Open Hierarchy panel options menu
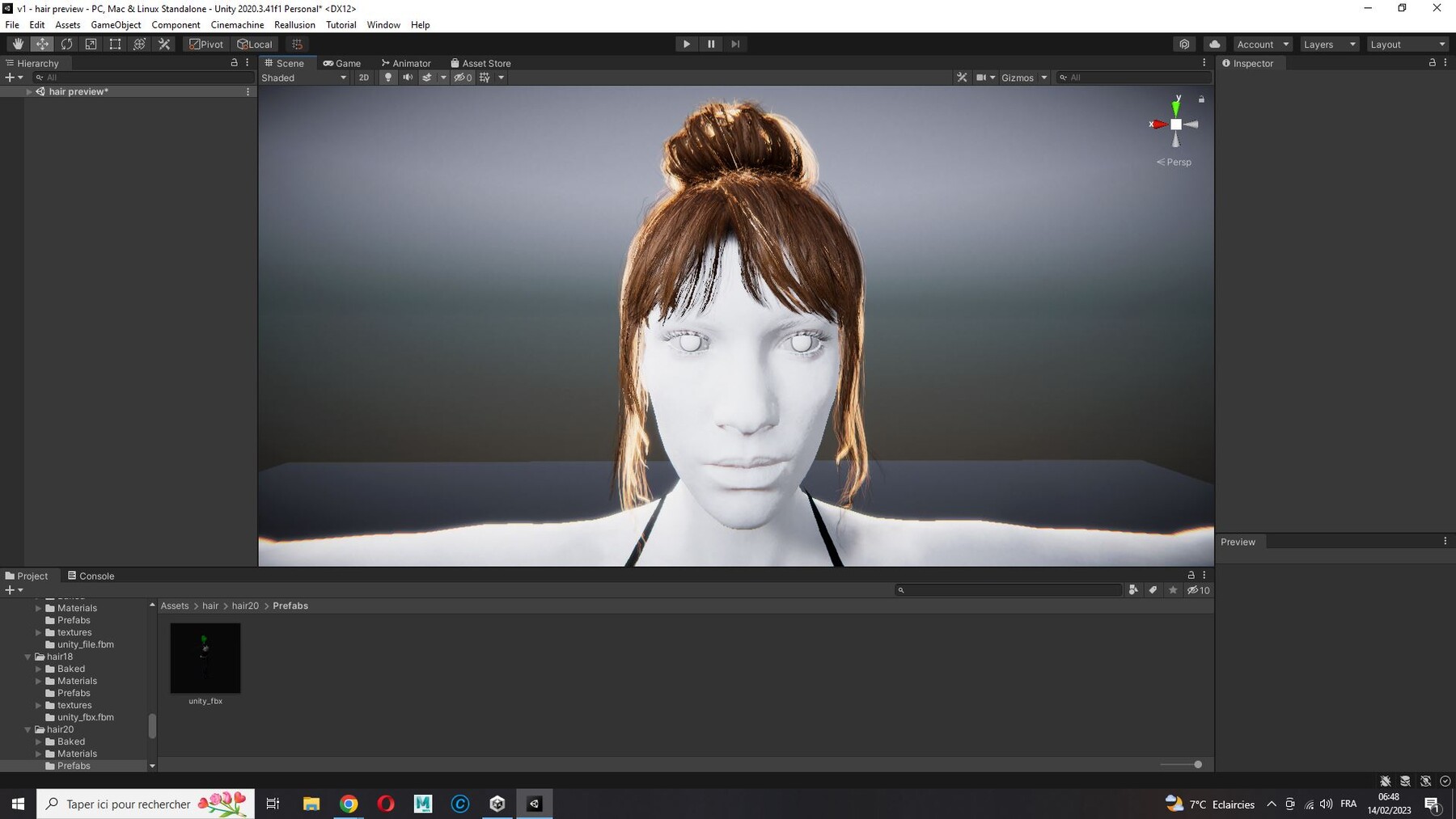The height and width of the screenshot is (819, 1456). click(248, 62)
